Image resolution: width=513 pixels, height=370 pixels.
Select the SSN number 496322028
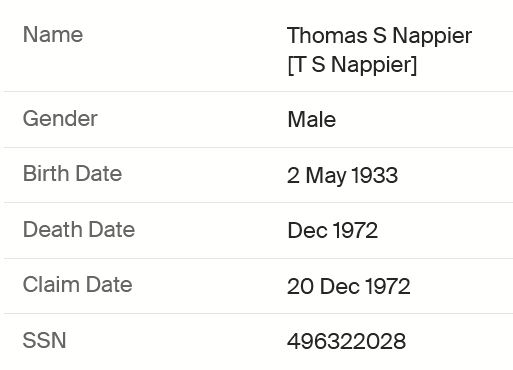tap(346, 342)
